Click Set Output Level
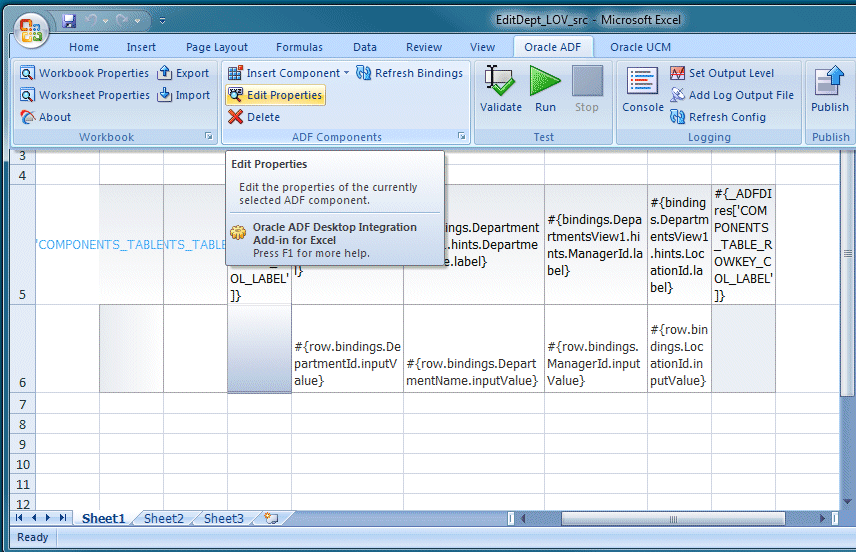This screenshot has width=856, height=552. tap(722, 73)
